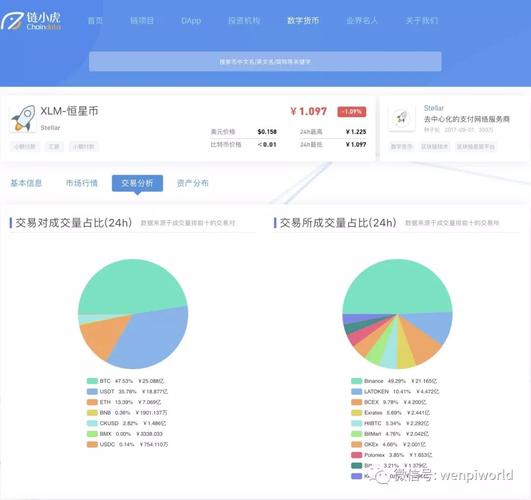The height and width of the screenshot is (500, 531).
Task: Click the <0.01 bitcoin price value
Action: pos(267,144)
